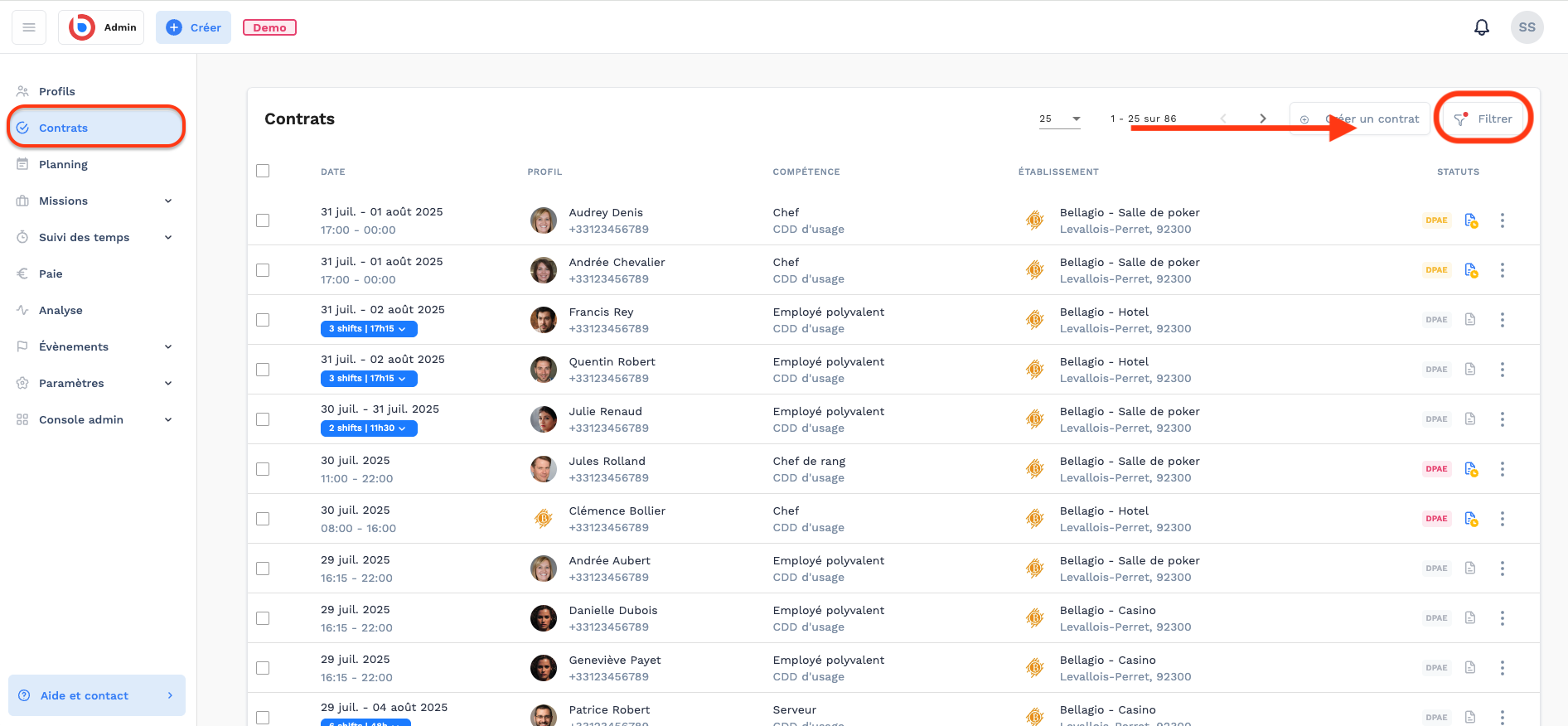
Task: Open three-dot menu for Jules Rolland row
Action: tap(1502, 469)
